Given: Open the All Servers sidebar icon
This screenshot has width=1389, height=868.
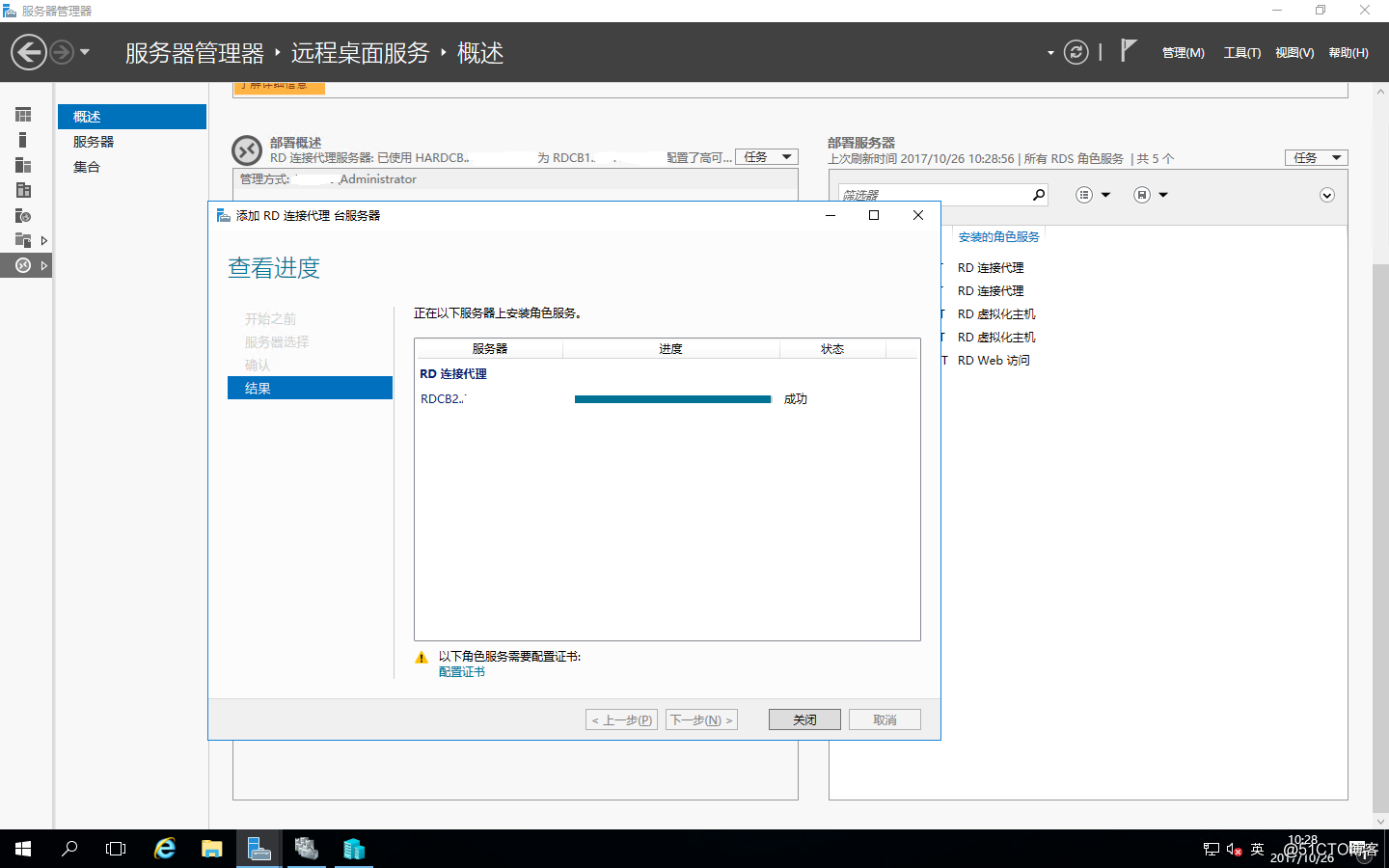Looking at the screenshot, I should (23, 165).
